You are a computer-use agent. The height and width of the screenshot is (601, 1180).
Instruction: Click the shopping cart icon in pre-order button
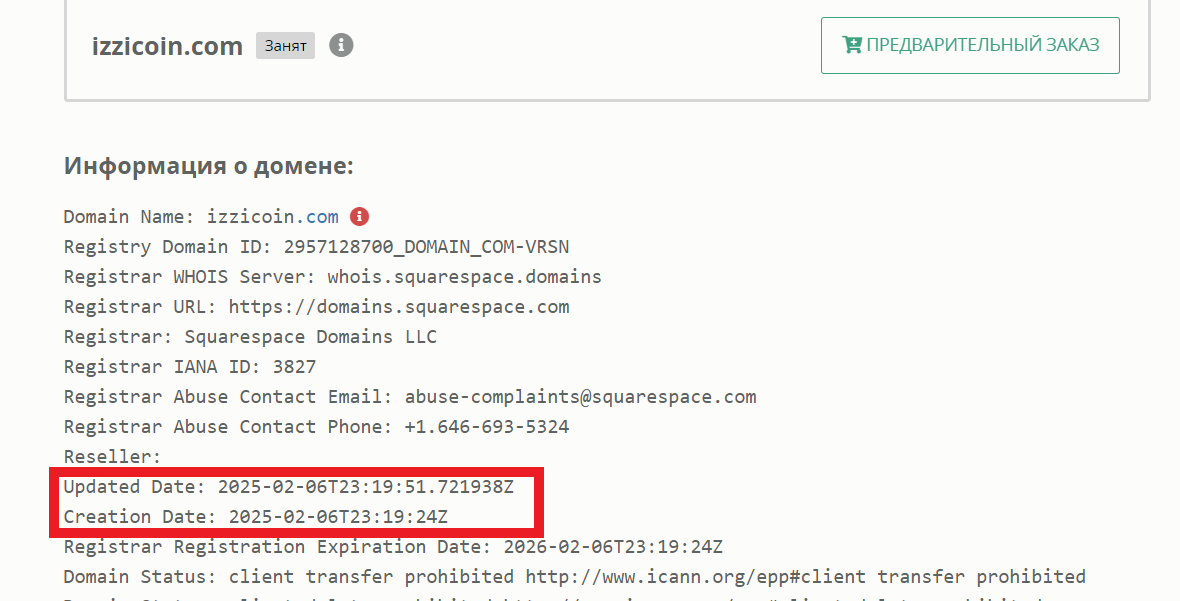[x=852, y=45]
